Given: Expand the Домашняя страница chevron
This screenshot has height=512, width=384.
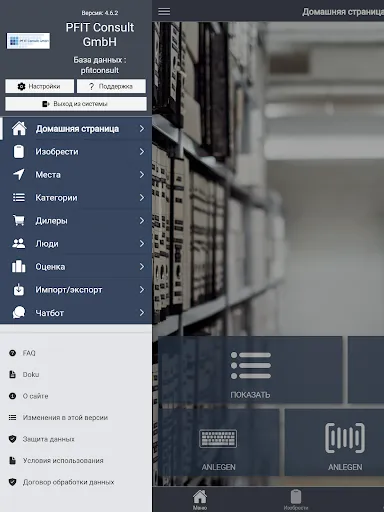Looking at the screenshot, I should [x=142, y=129].
